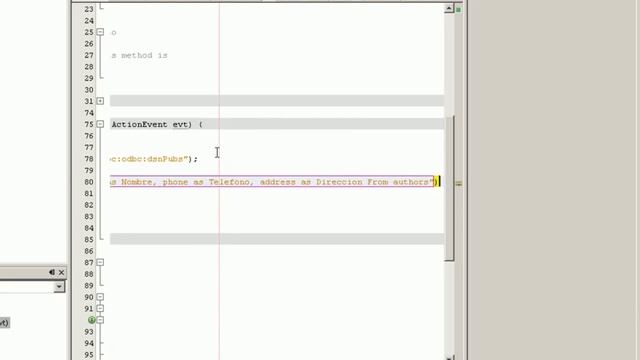Viewport: 640px width, 360px height.
Task: Click the gray highlighted bar on line 85
Action: point(277,239)
